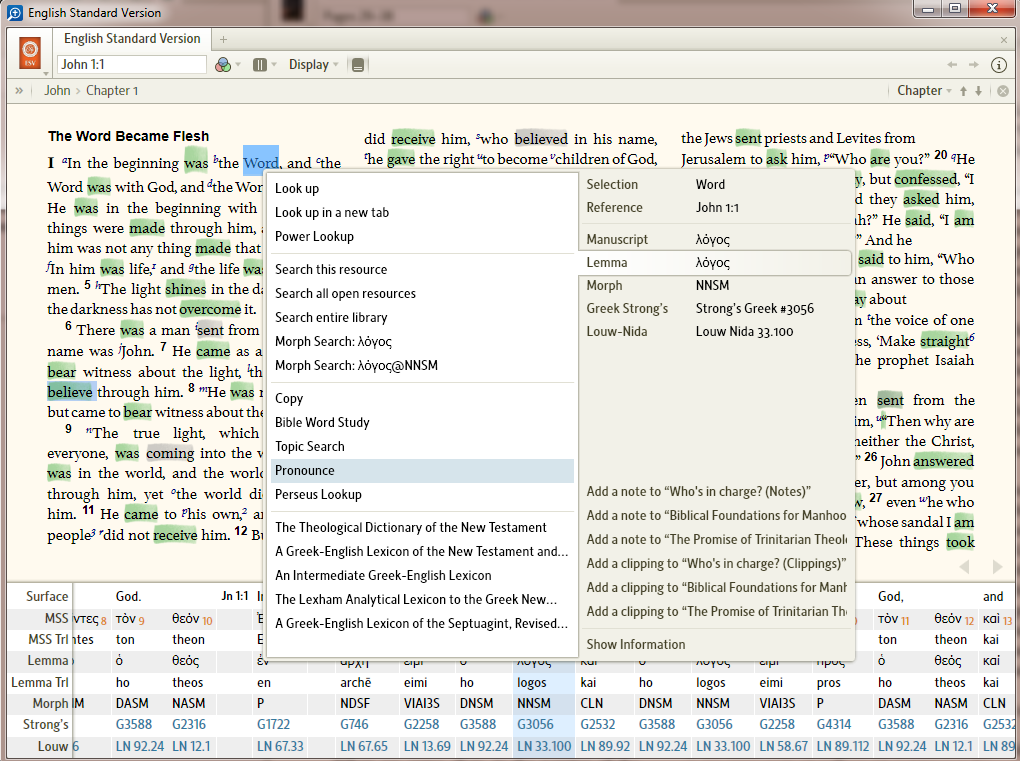Toggle the interlinear pane icon
This screenshot has height=761, width=1020.
point(358,64)
